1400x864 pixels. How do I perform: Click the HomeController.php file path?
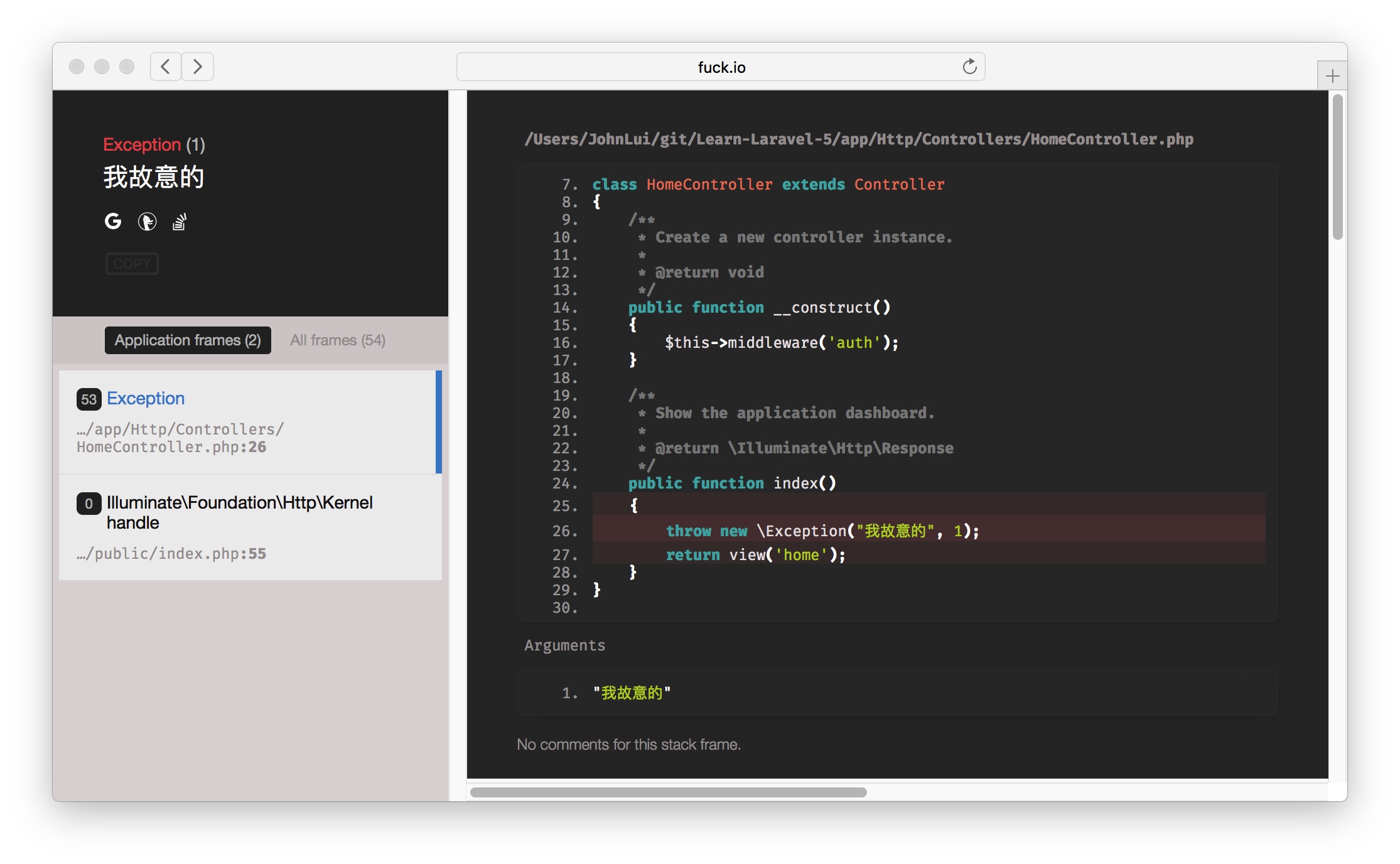click(859, 139)
